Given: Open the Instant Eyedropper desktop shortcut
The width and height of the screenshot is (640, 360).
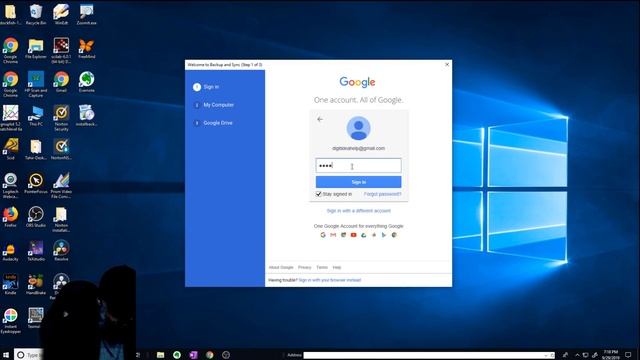Looking at the screenshot, I should [x=11, y=321].
